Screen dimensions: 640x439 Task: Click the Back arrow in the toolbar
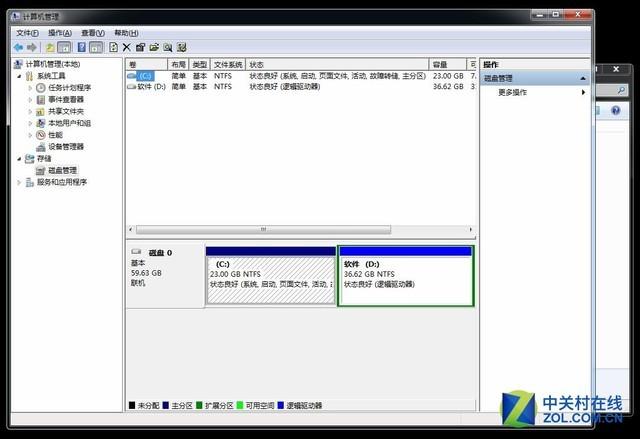tap(18, 47)
